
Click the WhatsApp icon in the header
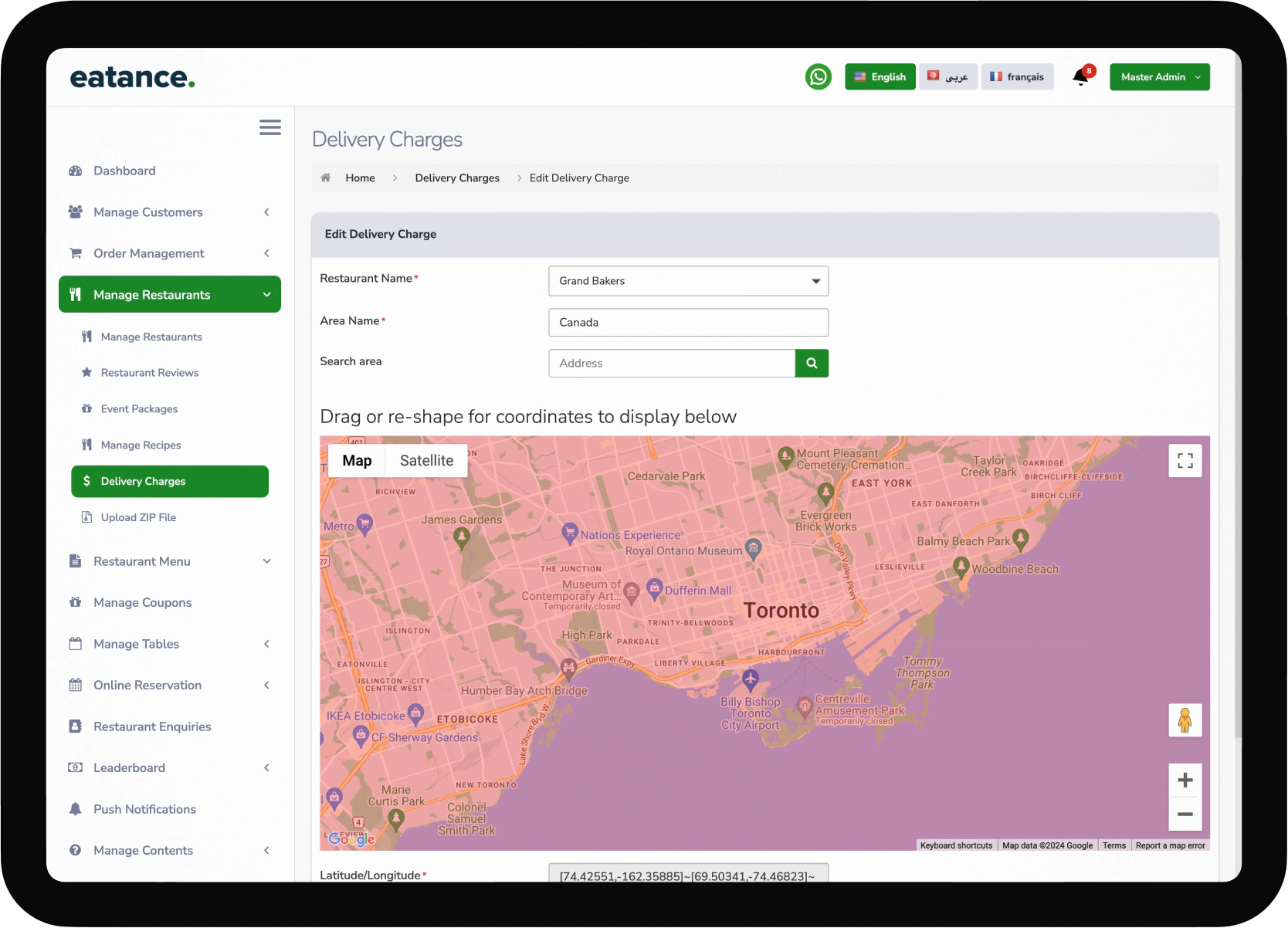point(818,76)
